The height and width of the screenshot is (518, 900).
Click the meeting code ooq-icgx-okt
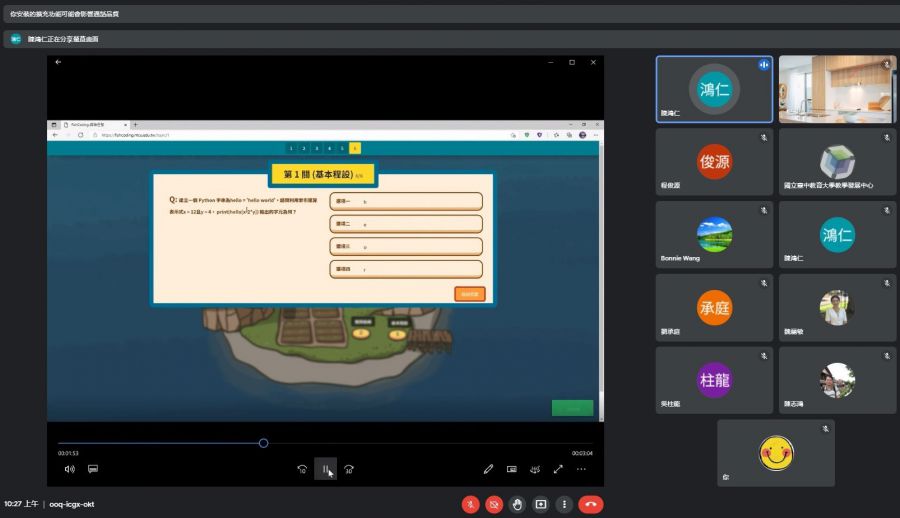click(x=72, y=504)
